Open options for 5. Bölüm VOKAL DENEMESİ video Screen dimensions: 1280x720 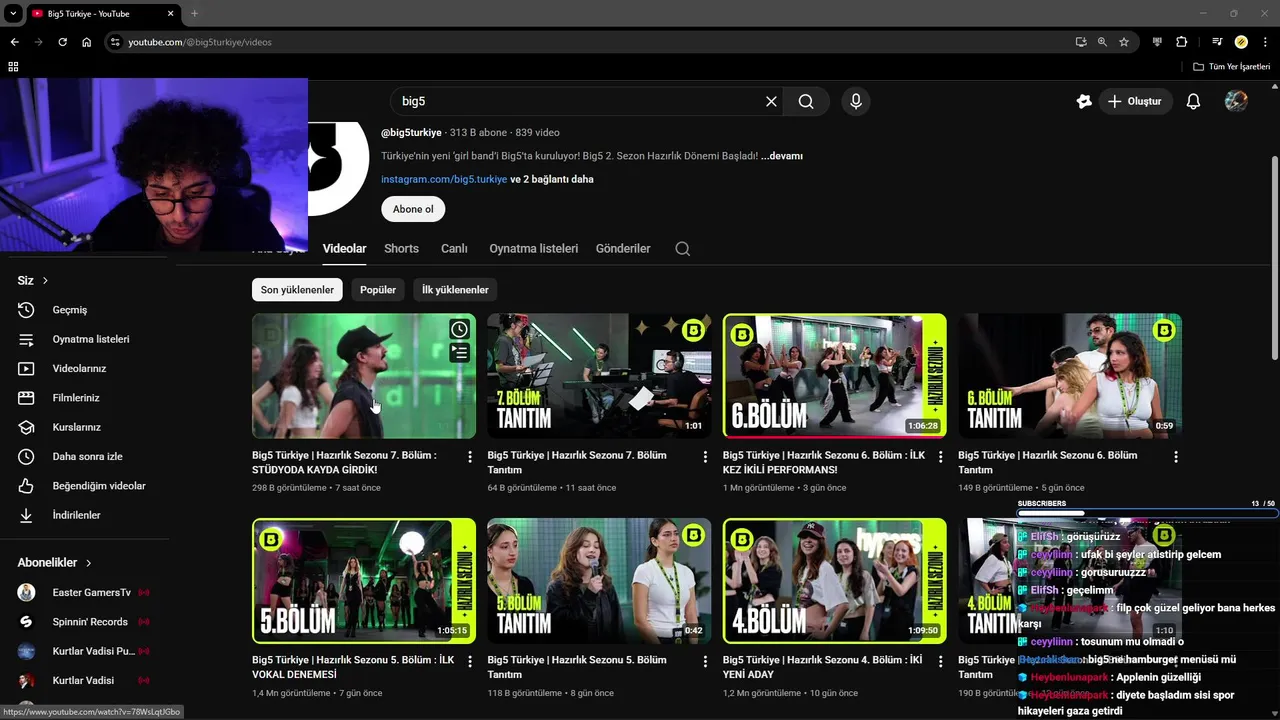pyautogui.click(x=470, y=662)
